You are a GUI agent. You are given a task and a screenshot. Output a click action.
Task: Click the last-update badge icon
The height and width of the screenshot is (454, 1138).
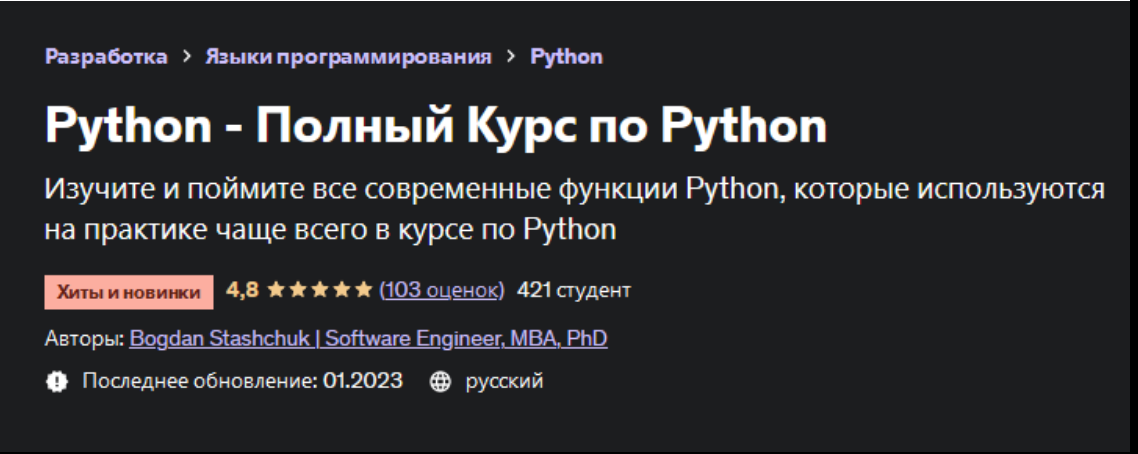pyautogui.click(x=56, y=382)
